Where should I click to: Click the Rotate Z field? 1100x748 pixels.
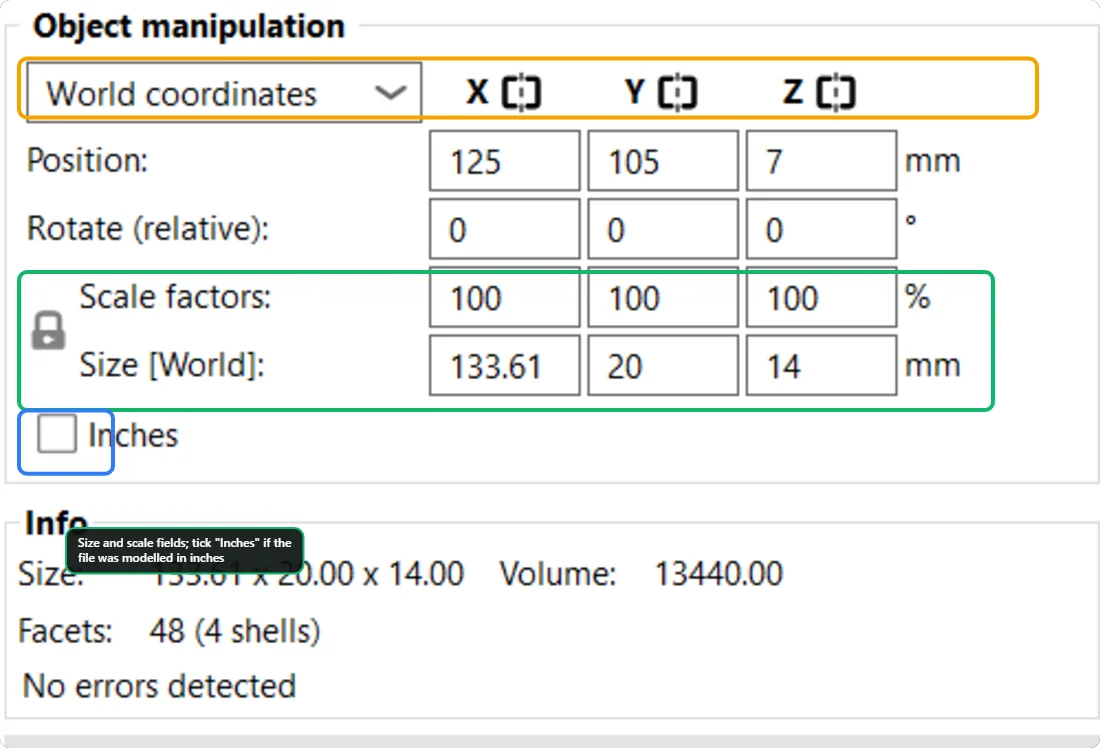[821, 229]
